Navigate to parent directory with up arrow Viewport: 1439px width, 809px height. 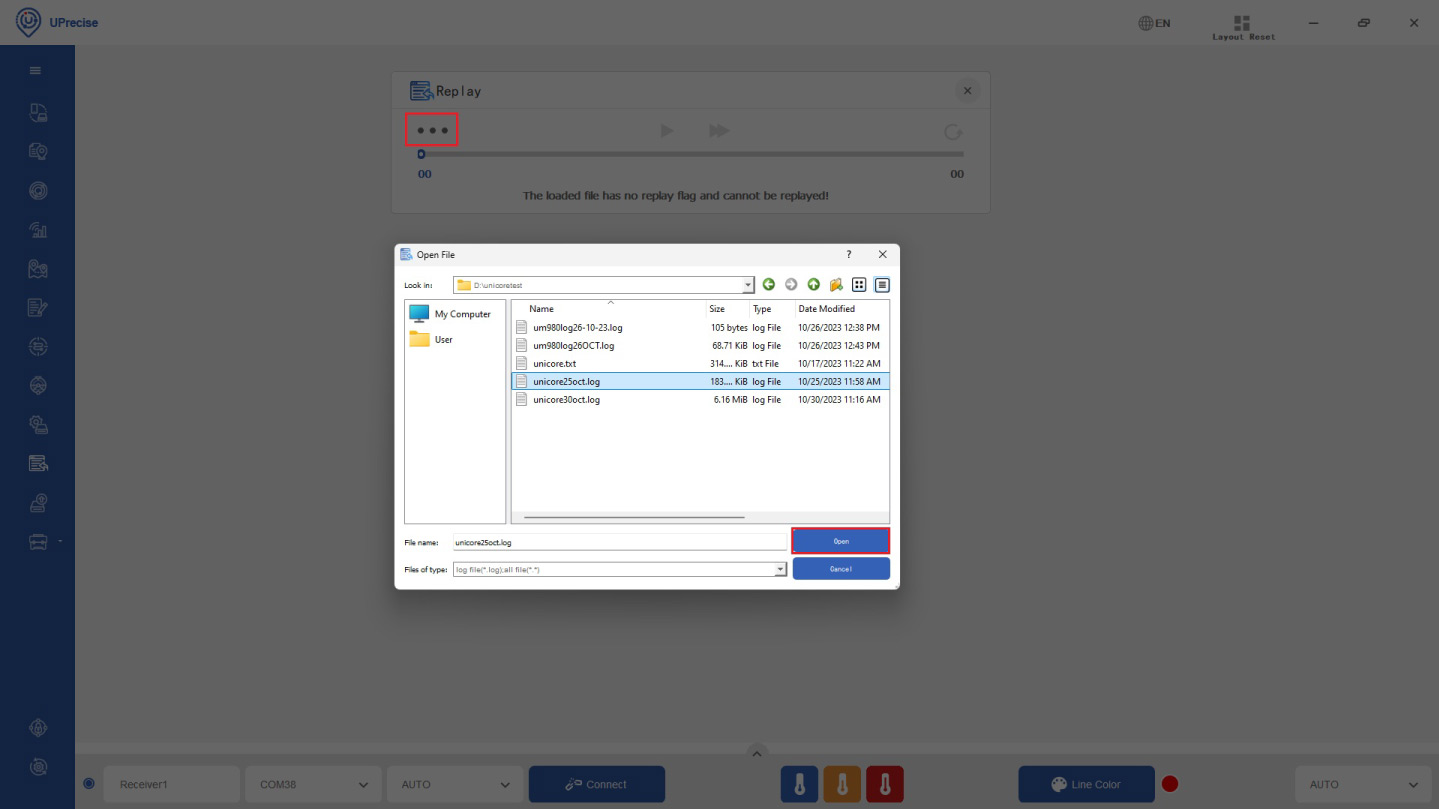tap(813, 285)
